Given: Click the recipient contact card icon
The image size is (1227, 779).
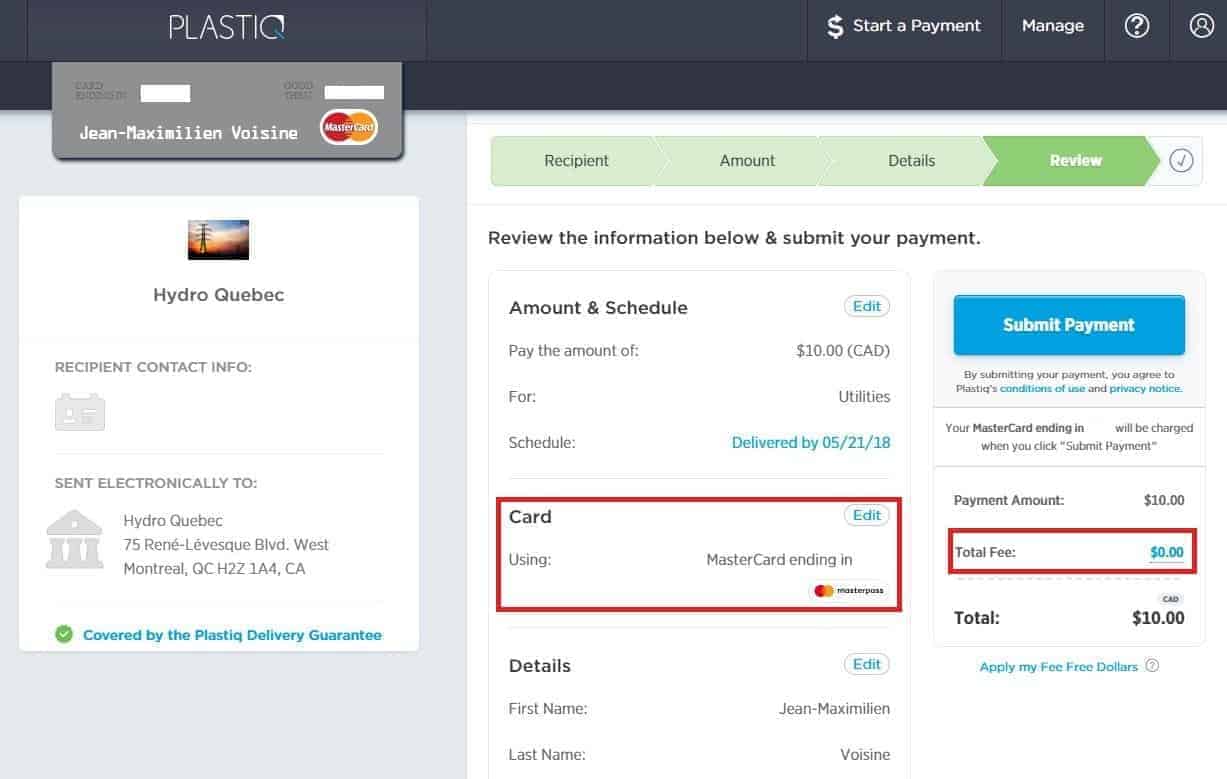Looking at the screenshot, I should pyautogui.click(x=80, y=412).
